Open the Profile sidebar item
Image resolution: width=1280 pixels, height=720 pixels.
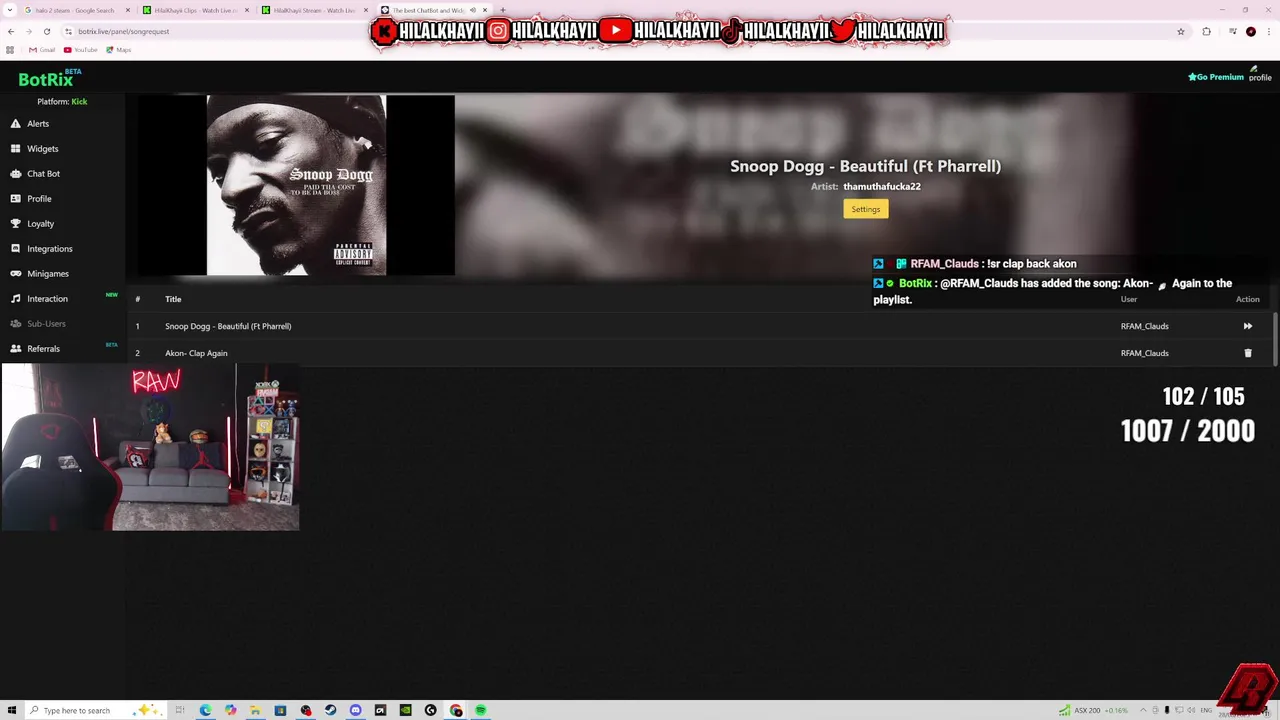pos(31,199)
